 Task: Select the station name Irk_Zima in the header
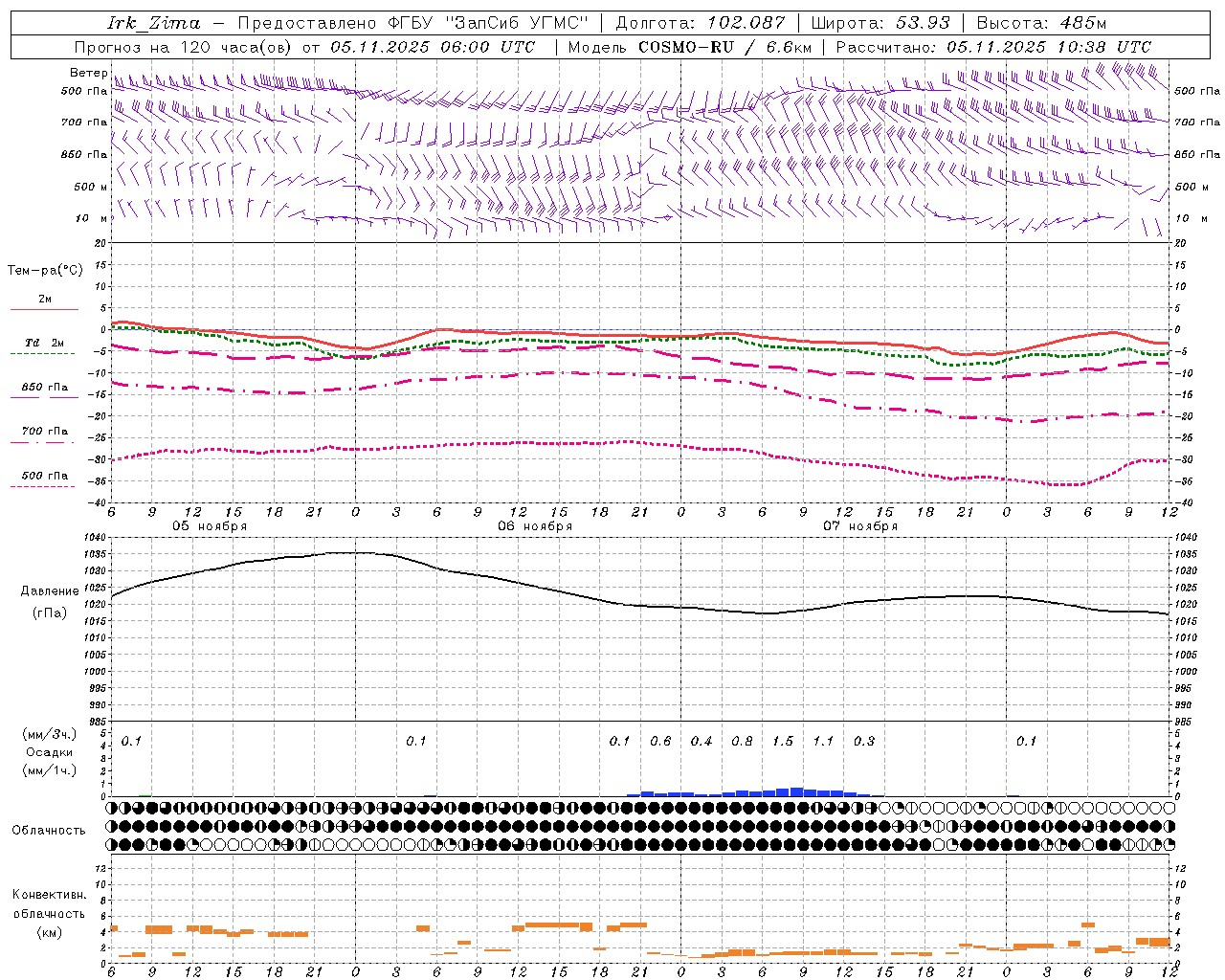(x=154, y=23)
